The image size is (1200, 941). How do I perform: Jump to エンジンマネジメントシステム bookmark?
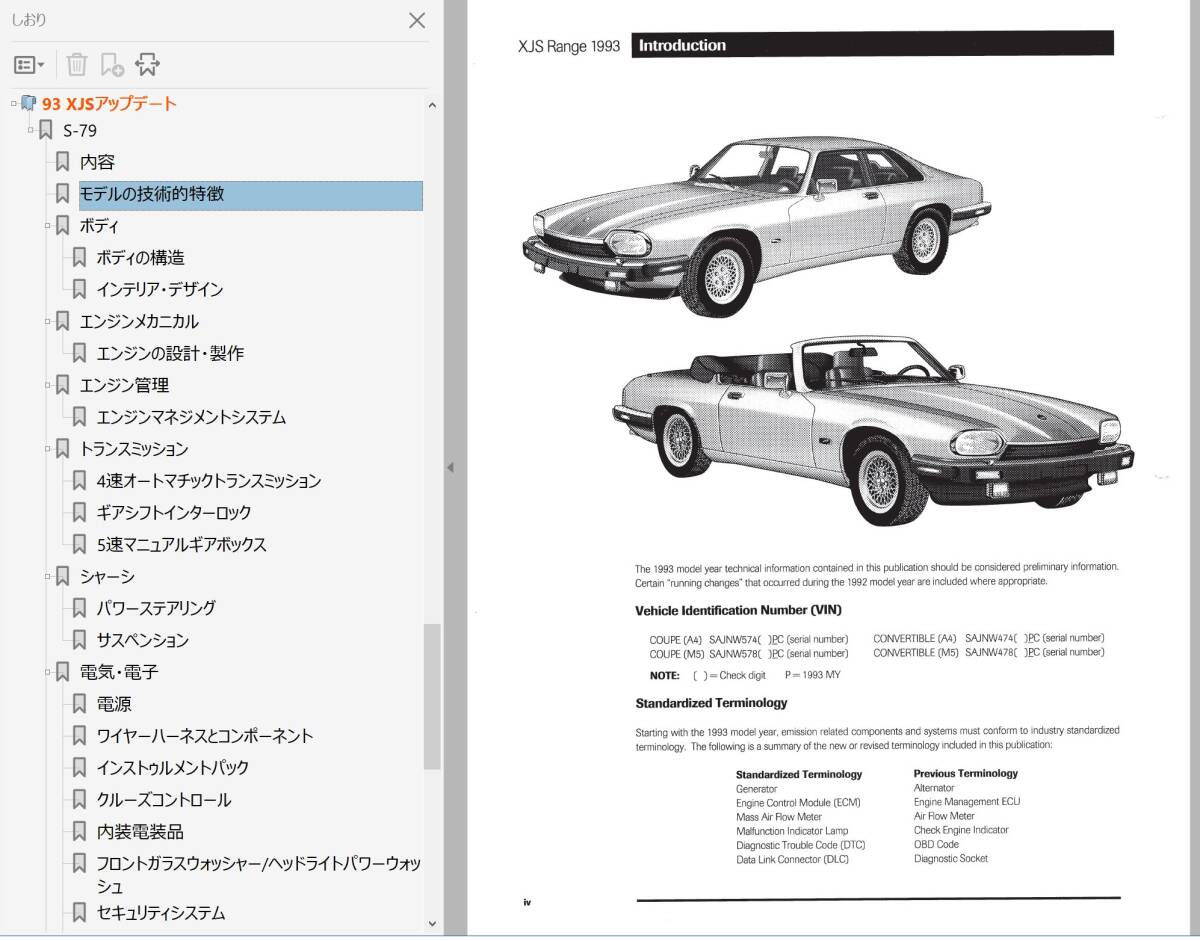pos(191,417)
